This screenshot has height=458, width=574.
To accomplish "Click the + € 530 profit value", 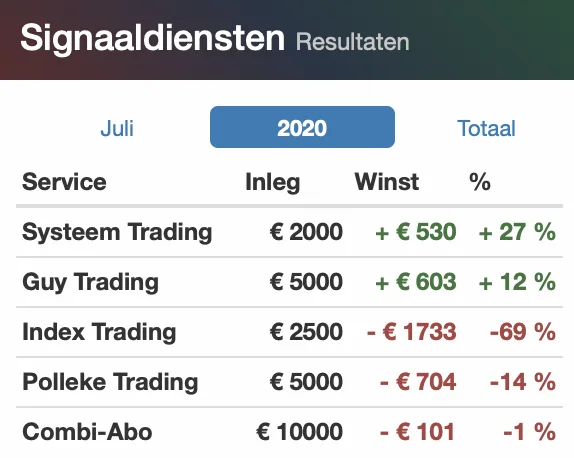I will [416, 232].
